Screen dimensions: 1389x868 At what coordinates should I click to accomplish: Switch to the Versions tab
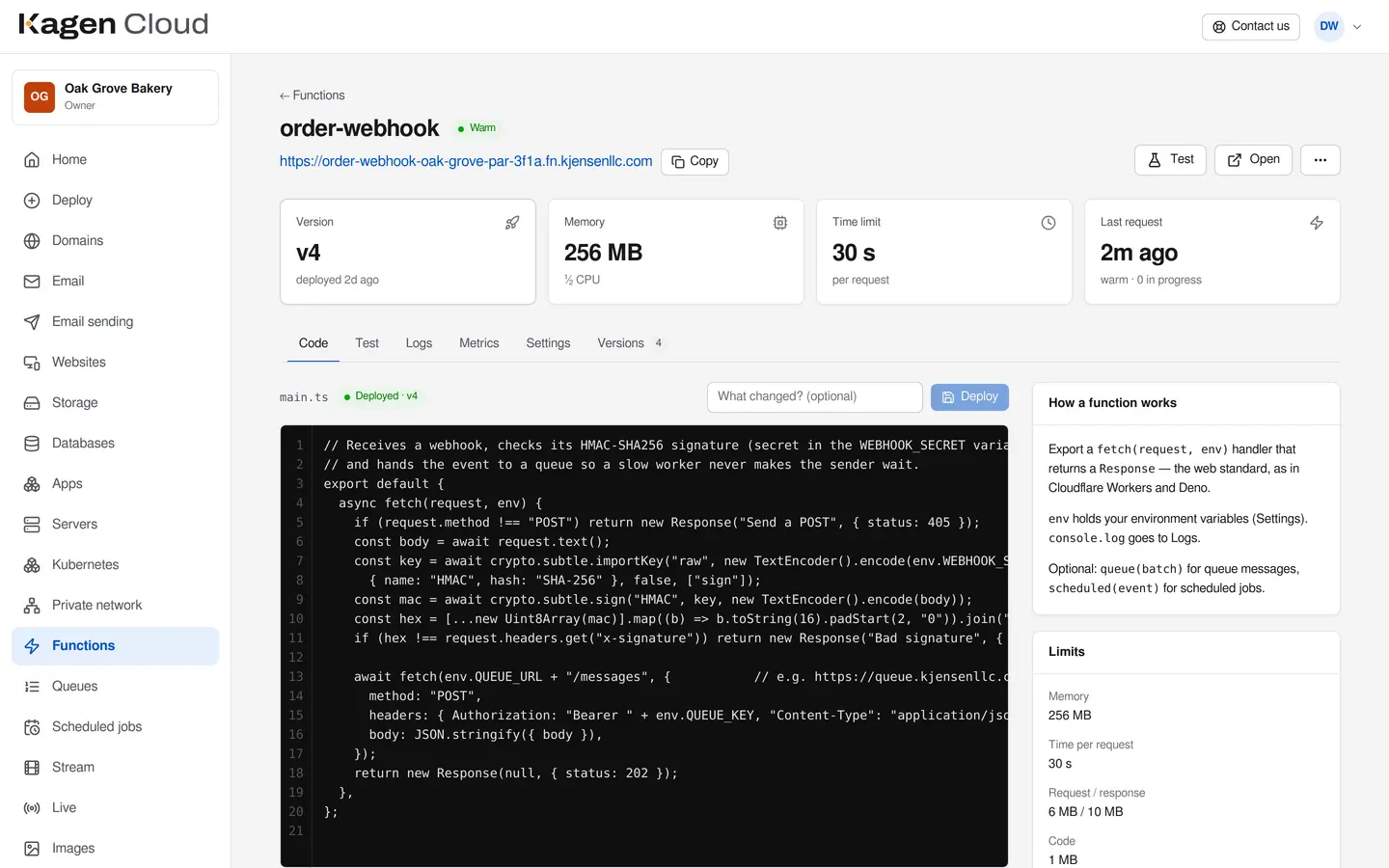tap(630, 343)
